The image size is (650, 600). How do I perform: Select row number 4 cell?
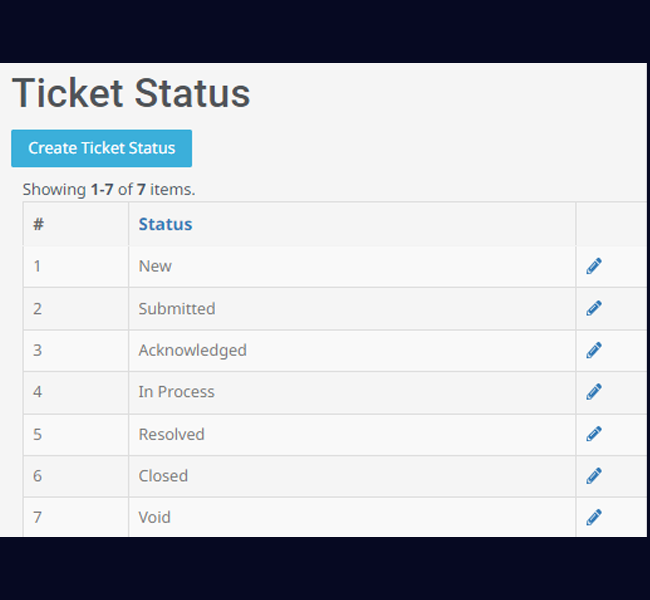[76, 392]
